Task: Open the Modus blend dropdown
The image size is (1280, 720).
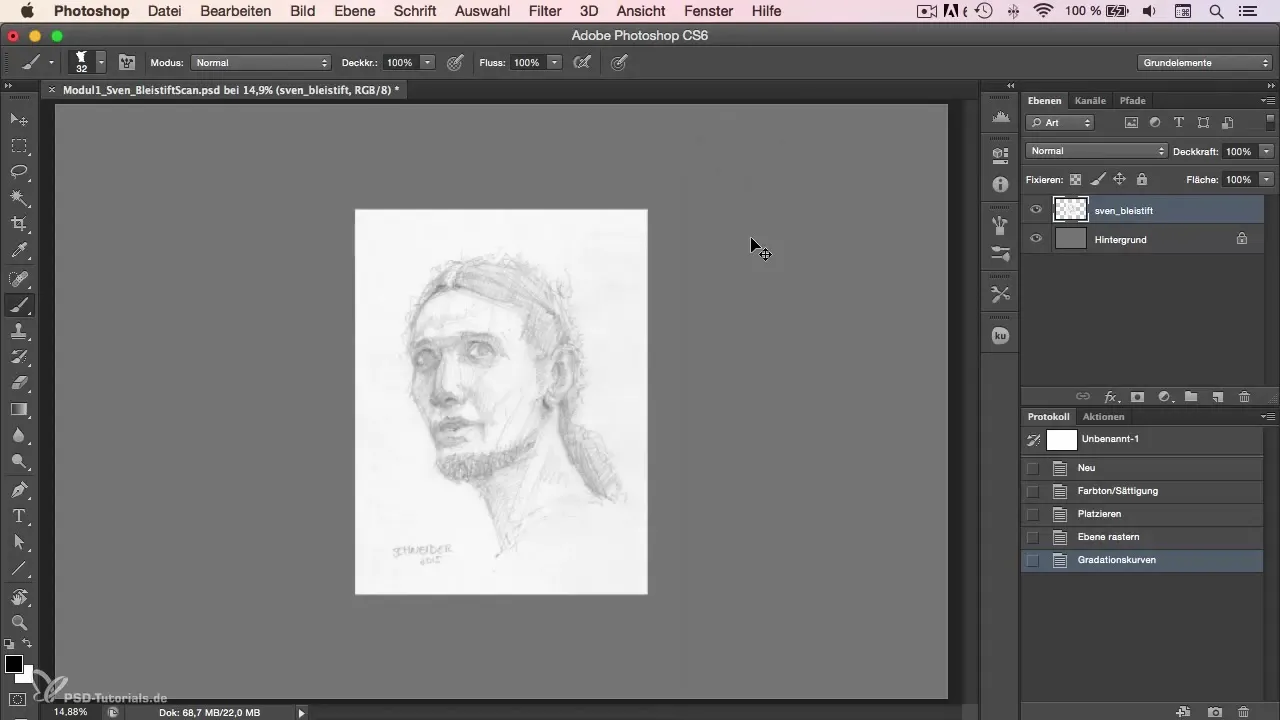Action: coord(260,62)
